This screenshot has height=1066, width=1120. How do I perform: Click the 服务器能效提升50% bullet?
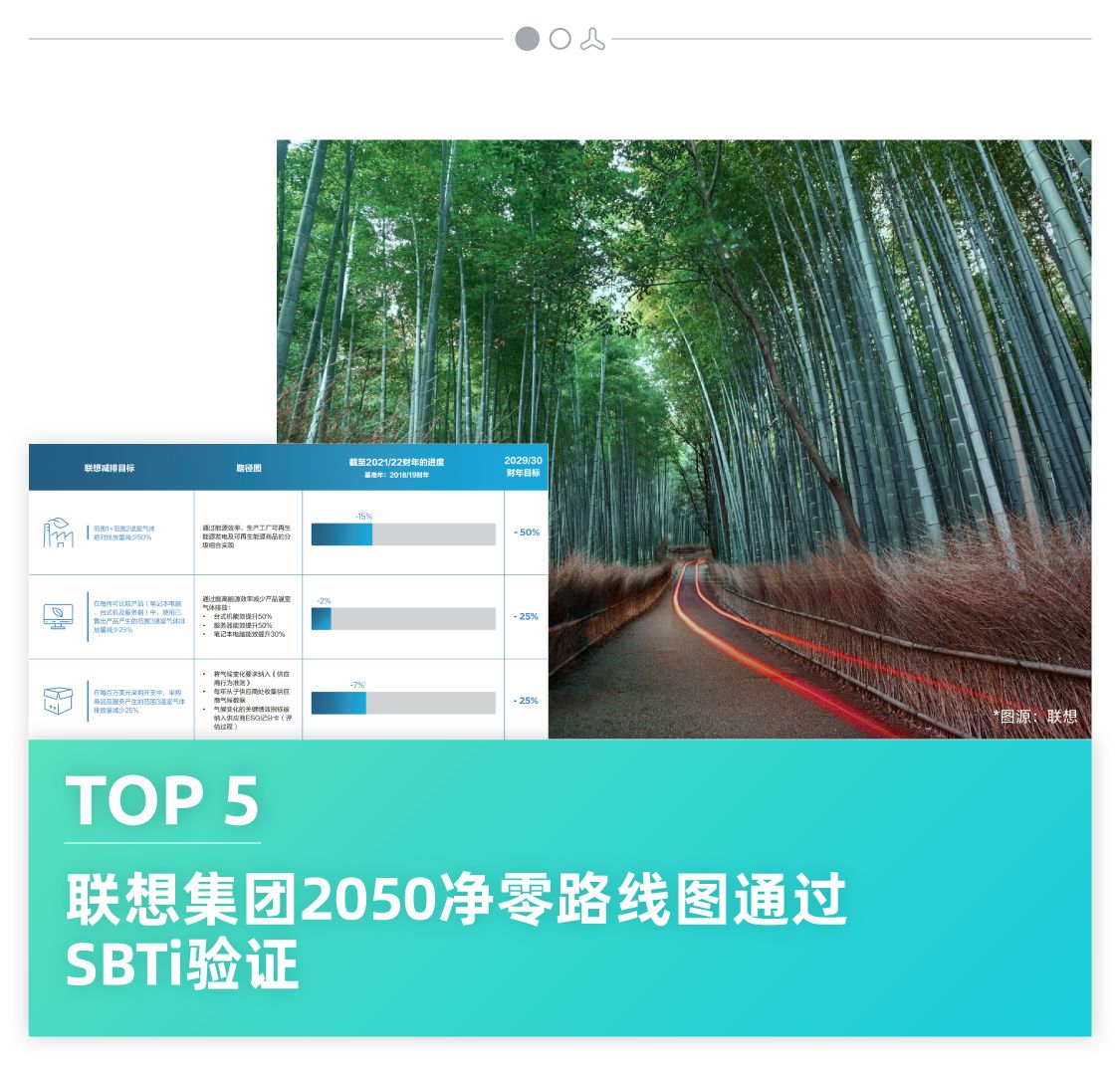tap(242, 625)
